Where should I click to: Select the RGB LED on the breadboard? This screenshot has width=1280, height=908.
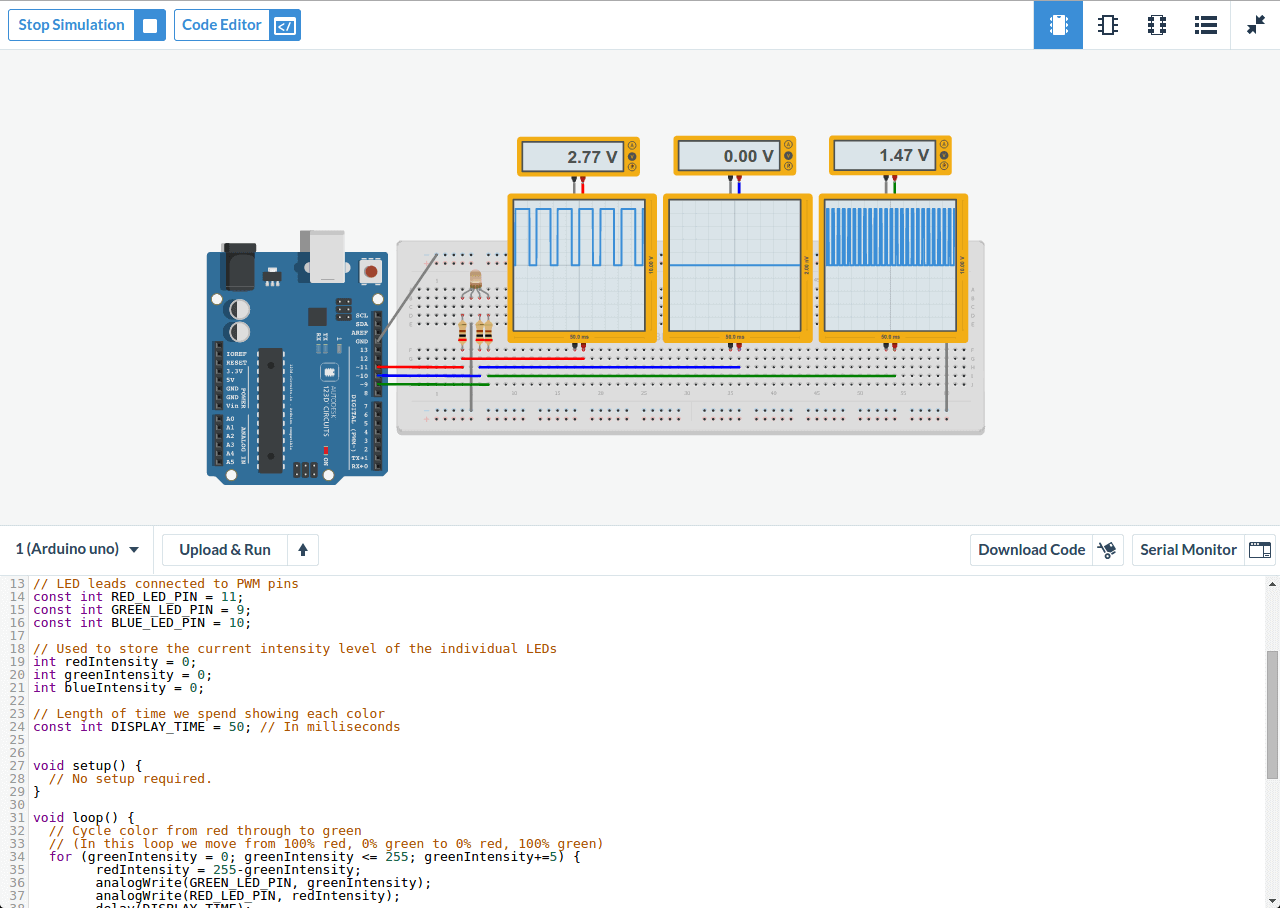[475, 280]
